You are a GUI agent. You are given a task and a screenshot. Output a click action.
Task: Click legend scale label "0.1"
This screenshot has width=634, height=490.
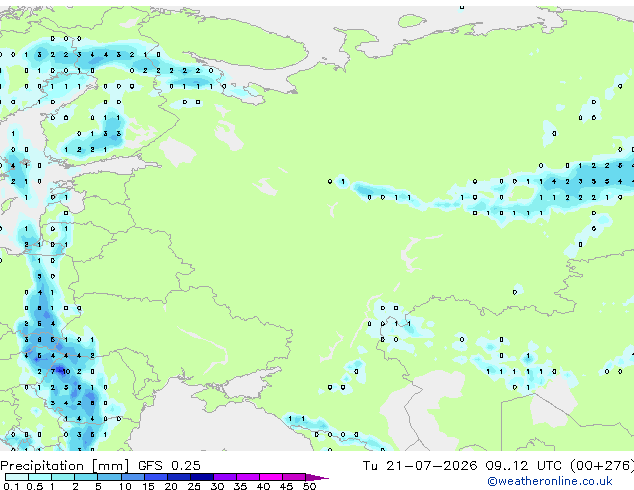tap(12, 486)
